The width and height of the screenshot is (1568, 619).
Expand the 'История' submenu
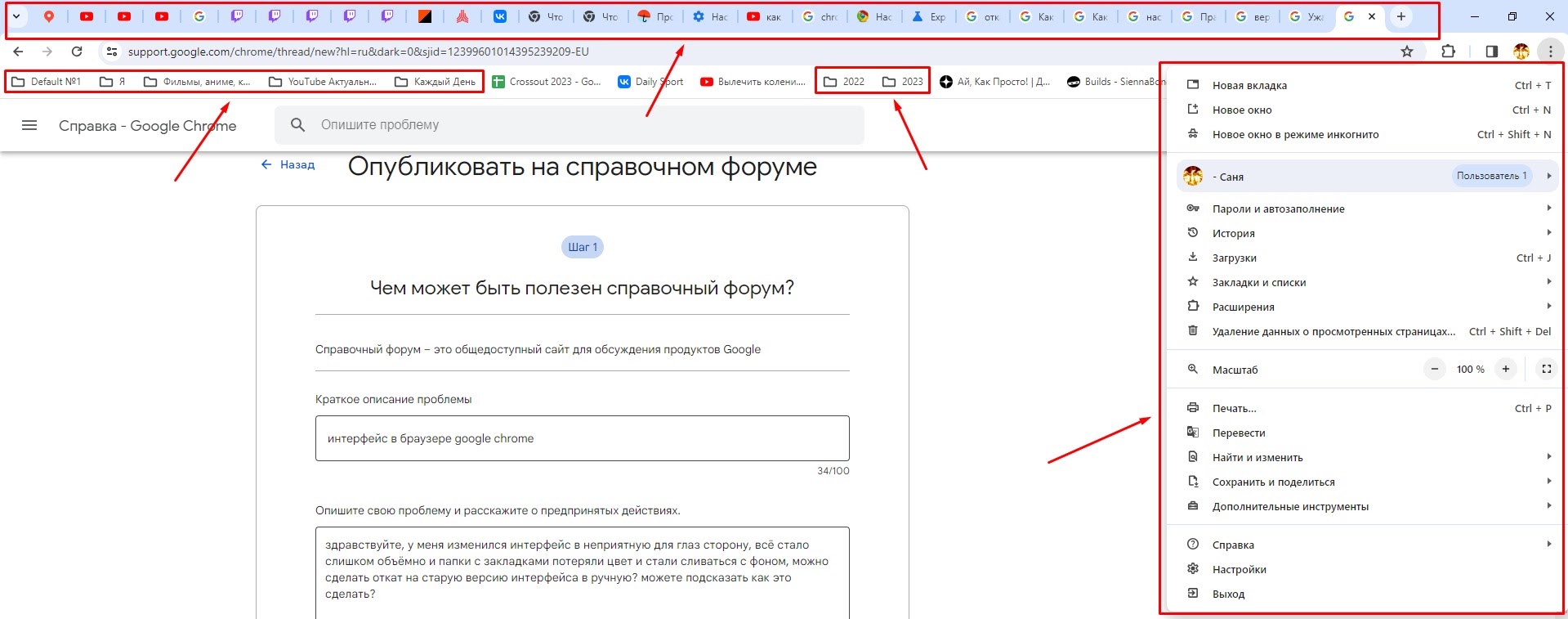[1368, 233]
